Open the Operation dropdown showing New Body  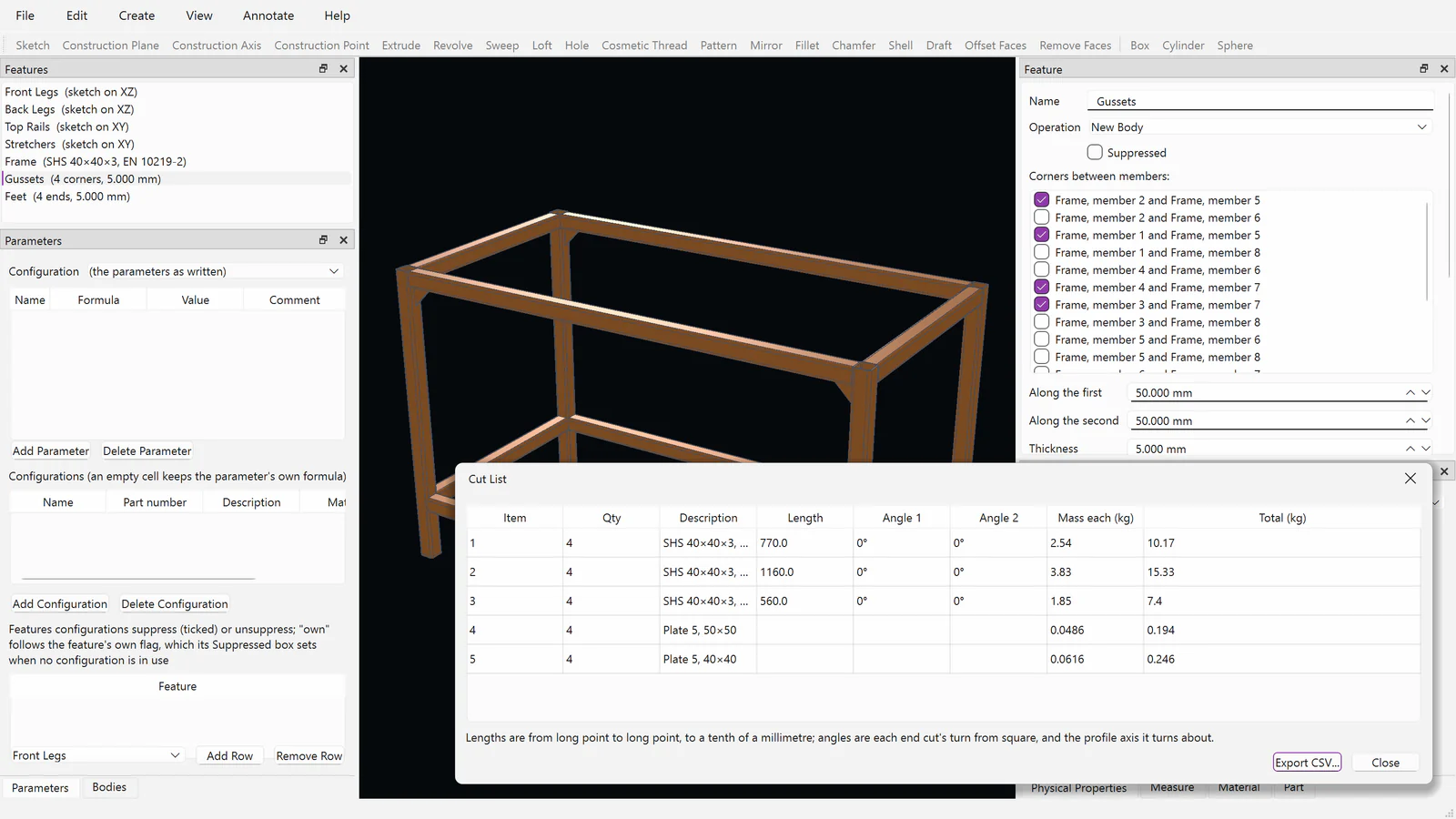tap(1259, 127)
